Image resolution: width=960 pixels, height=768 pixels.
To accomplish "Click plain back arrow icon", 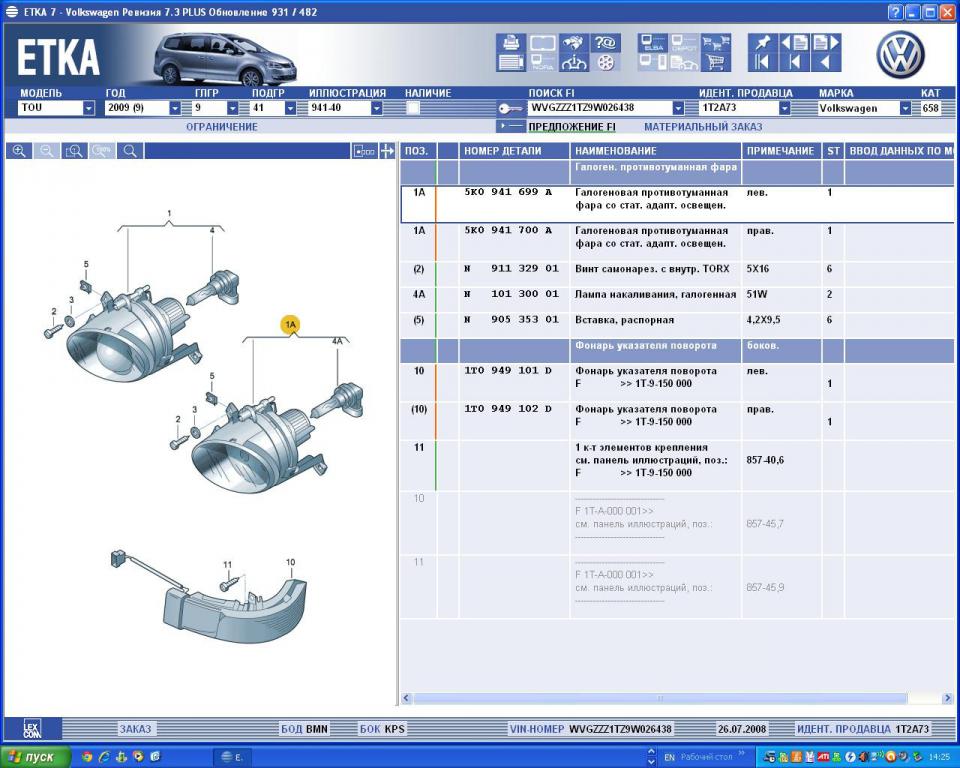I will 826,62.
